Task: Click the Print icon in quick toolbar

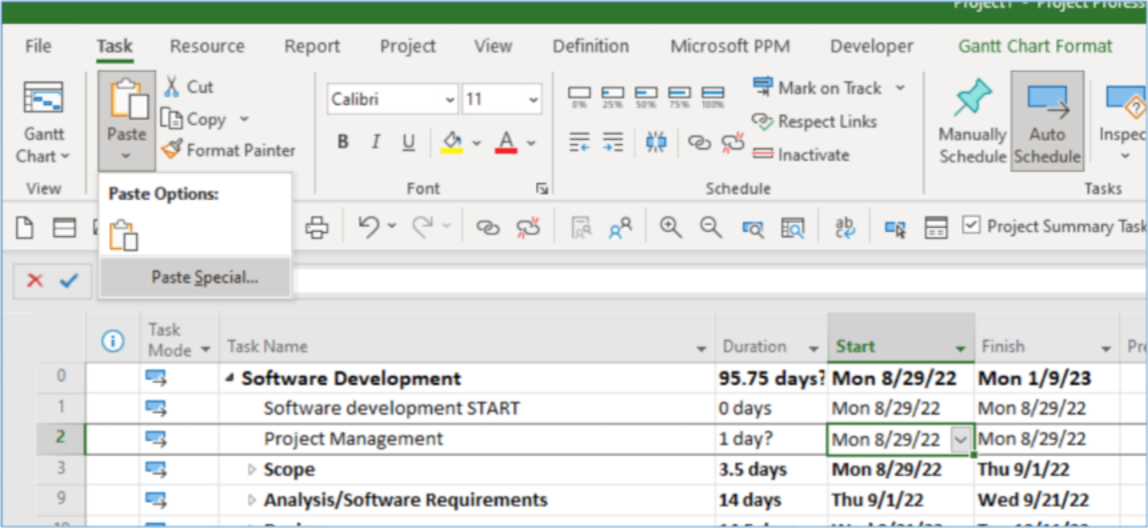Action: click(317, 228)
